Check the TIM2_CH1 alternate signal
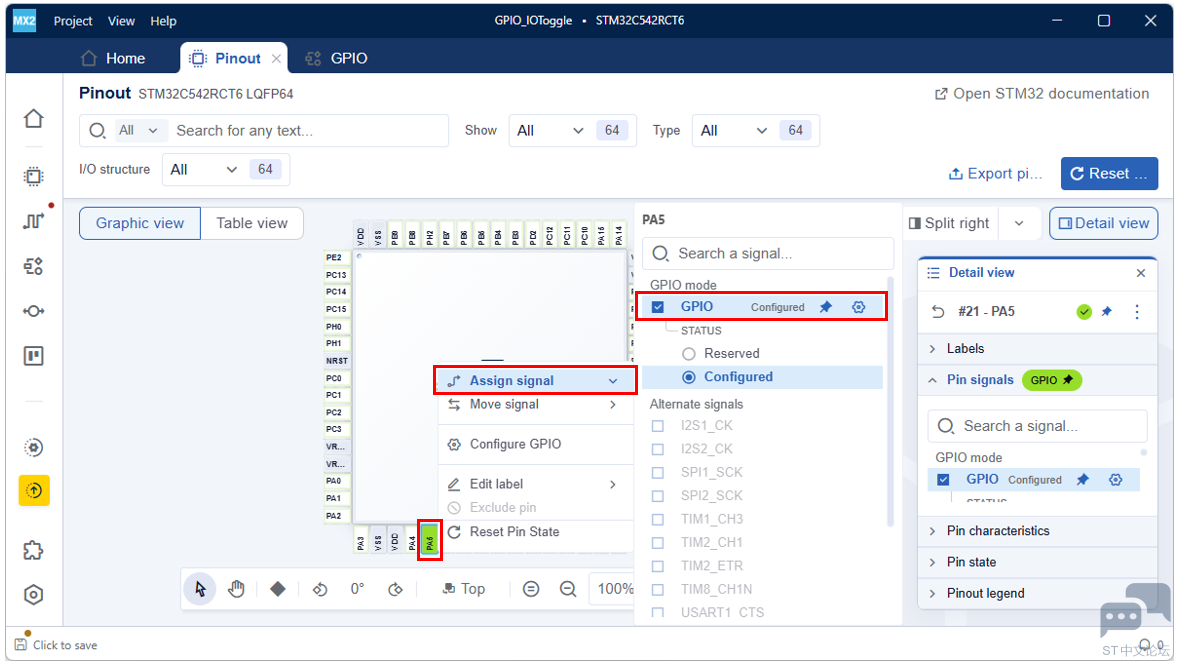This screenshot has height=666, width=1179. point(658,543)
